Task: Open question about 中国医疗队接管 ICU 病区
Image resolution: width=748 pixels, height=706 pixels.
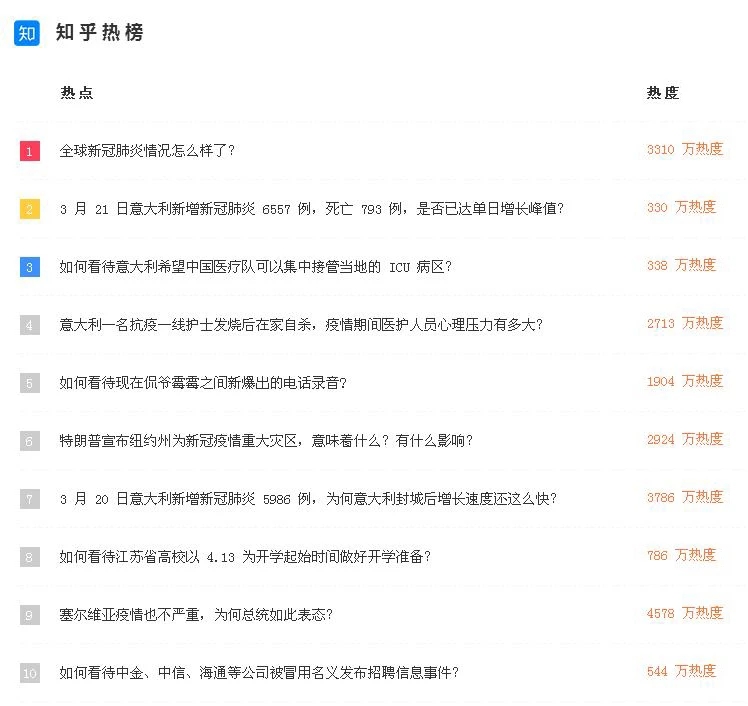Action: (x=255, y=267)
